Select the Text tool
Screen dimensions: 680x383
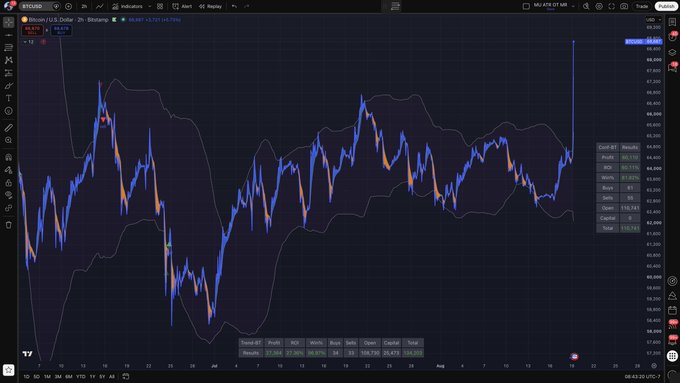pyautogui.click(x=9, y=98)
